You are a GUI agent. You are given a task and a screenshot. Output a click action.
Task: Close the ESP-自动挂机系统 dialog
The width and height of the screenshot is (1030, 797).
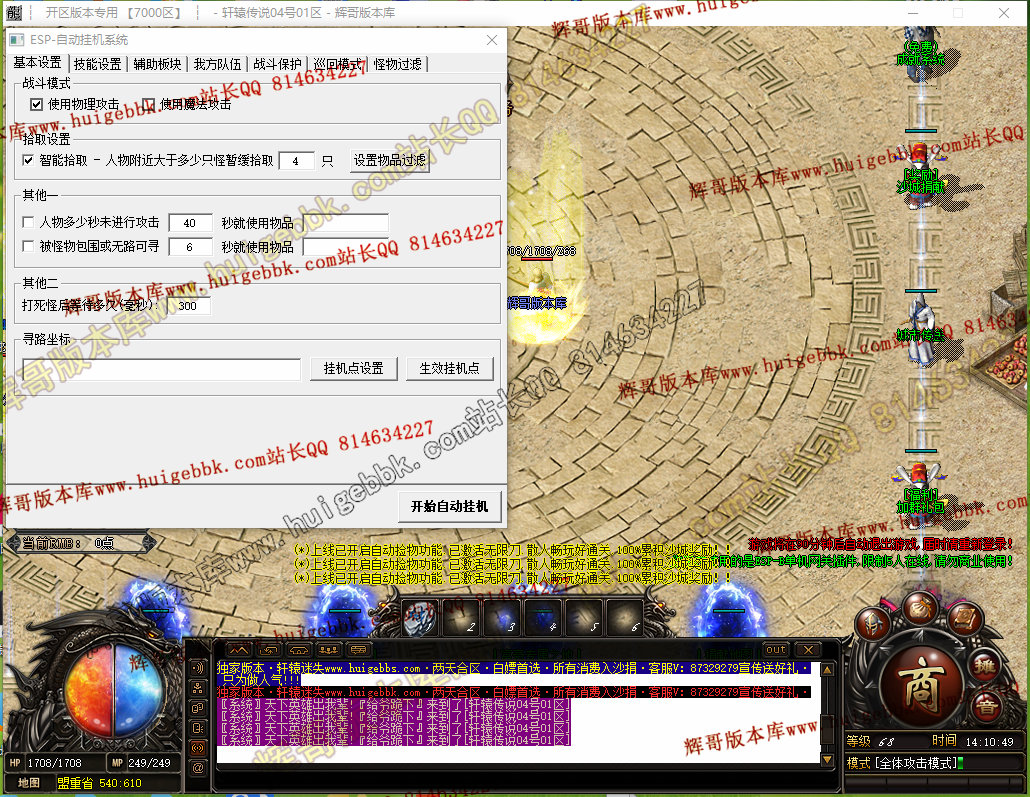point(491,40)
